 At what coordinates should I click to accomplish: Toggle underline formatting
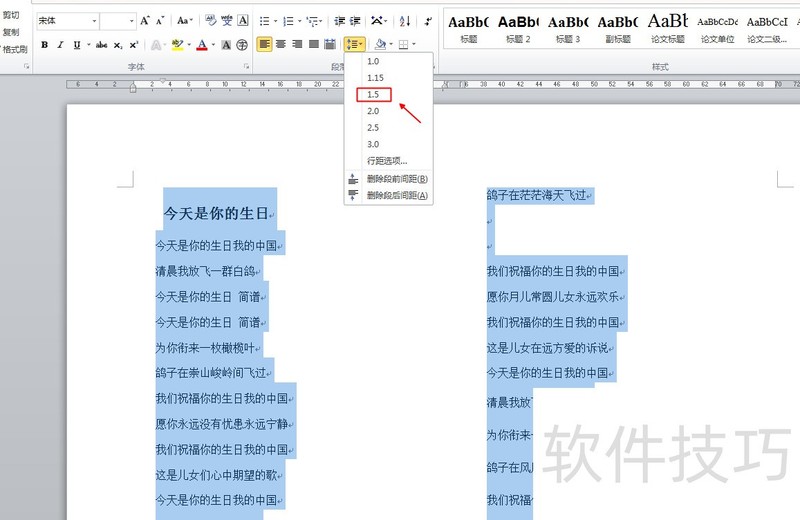click(x=77, y=45)
